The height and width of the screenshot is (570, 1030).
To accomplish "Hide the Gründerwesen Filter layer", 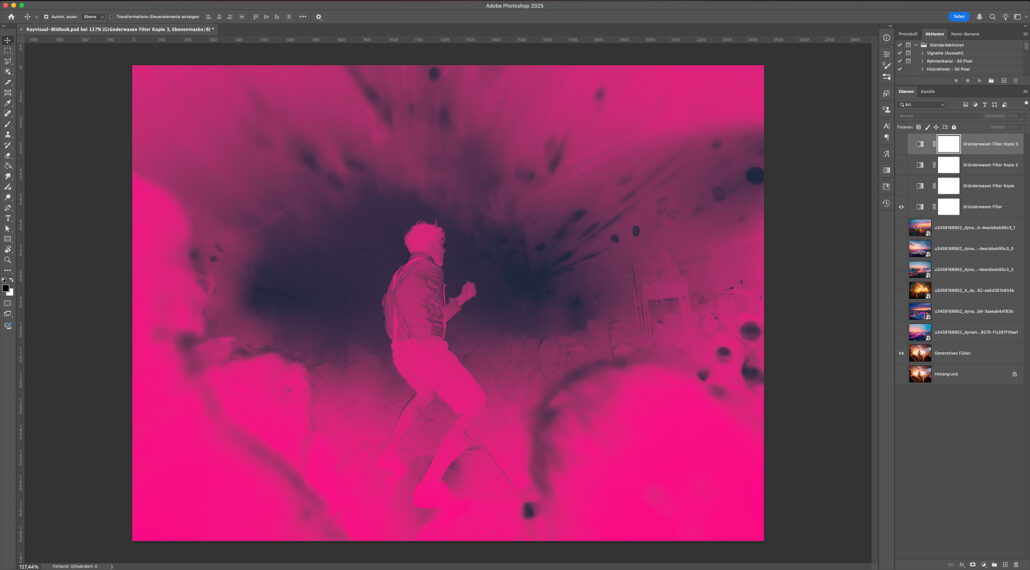I will click(901, 207).
